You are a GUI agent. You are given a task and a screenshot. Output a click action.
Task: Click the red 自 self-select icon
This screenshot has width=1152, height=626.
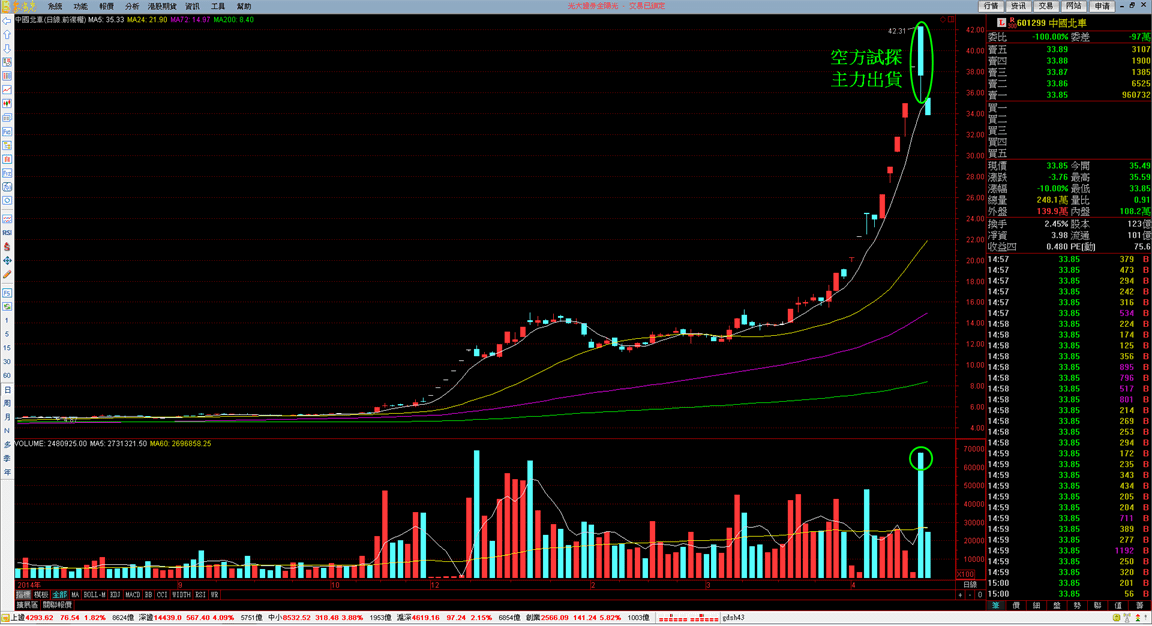point(7,159)
